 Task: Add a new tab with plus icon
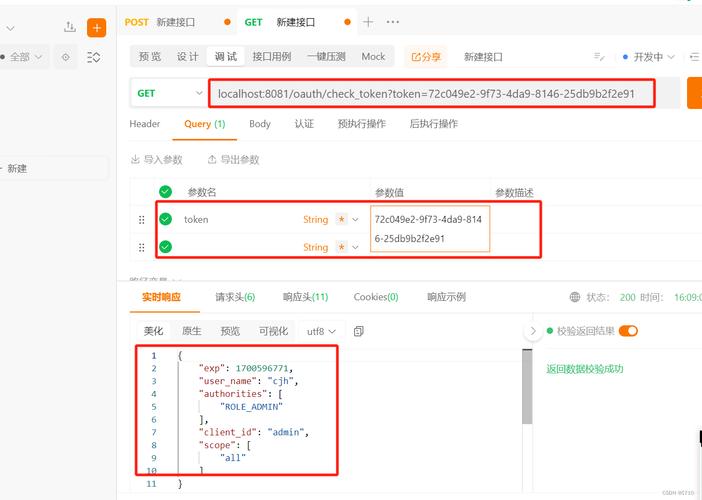pos(368,22)
